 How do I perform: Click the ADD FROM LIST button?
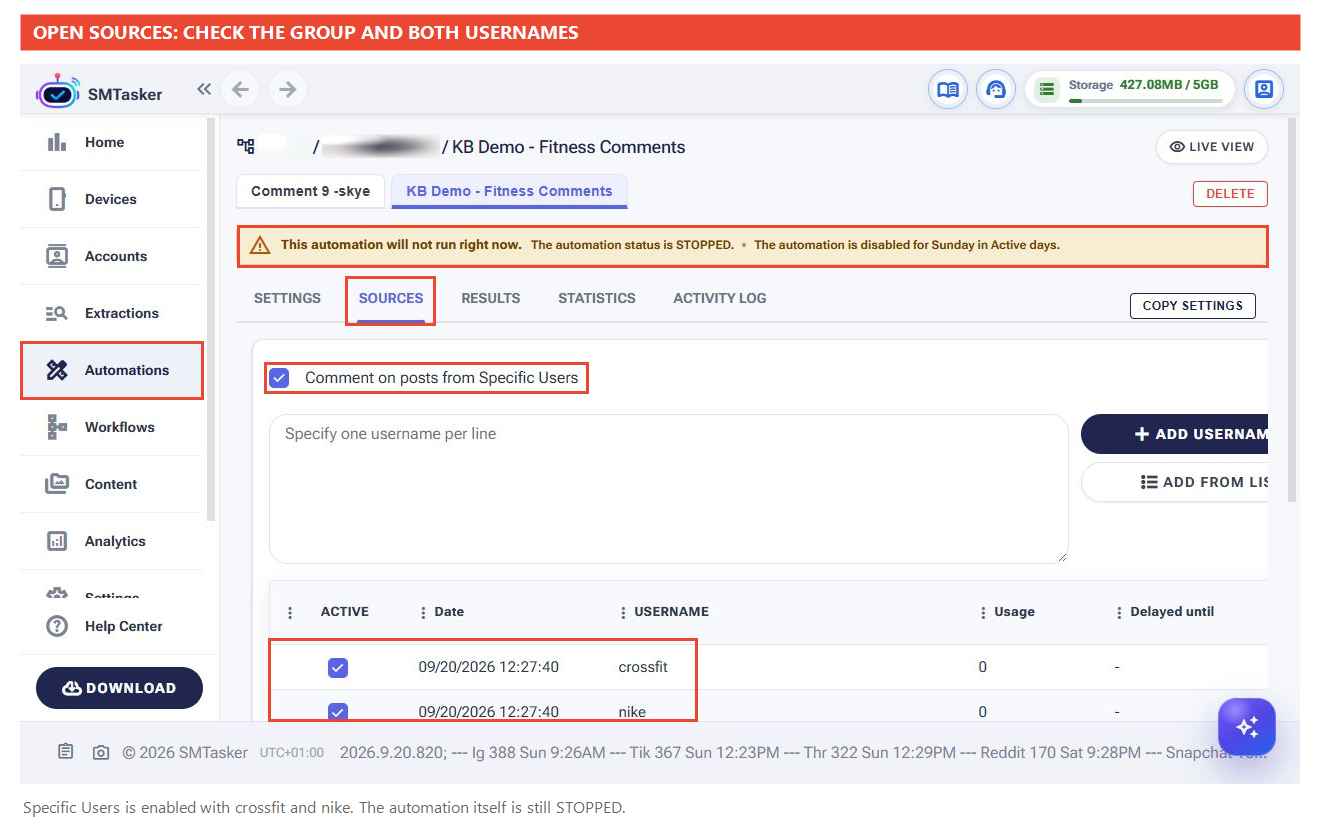[x=1174, y=482]
